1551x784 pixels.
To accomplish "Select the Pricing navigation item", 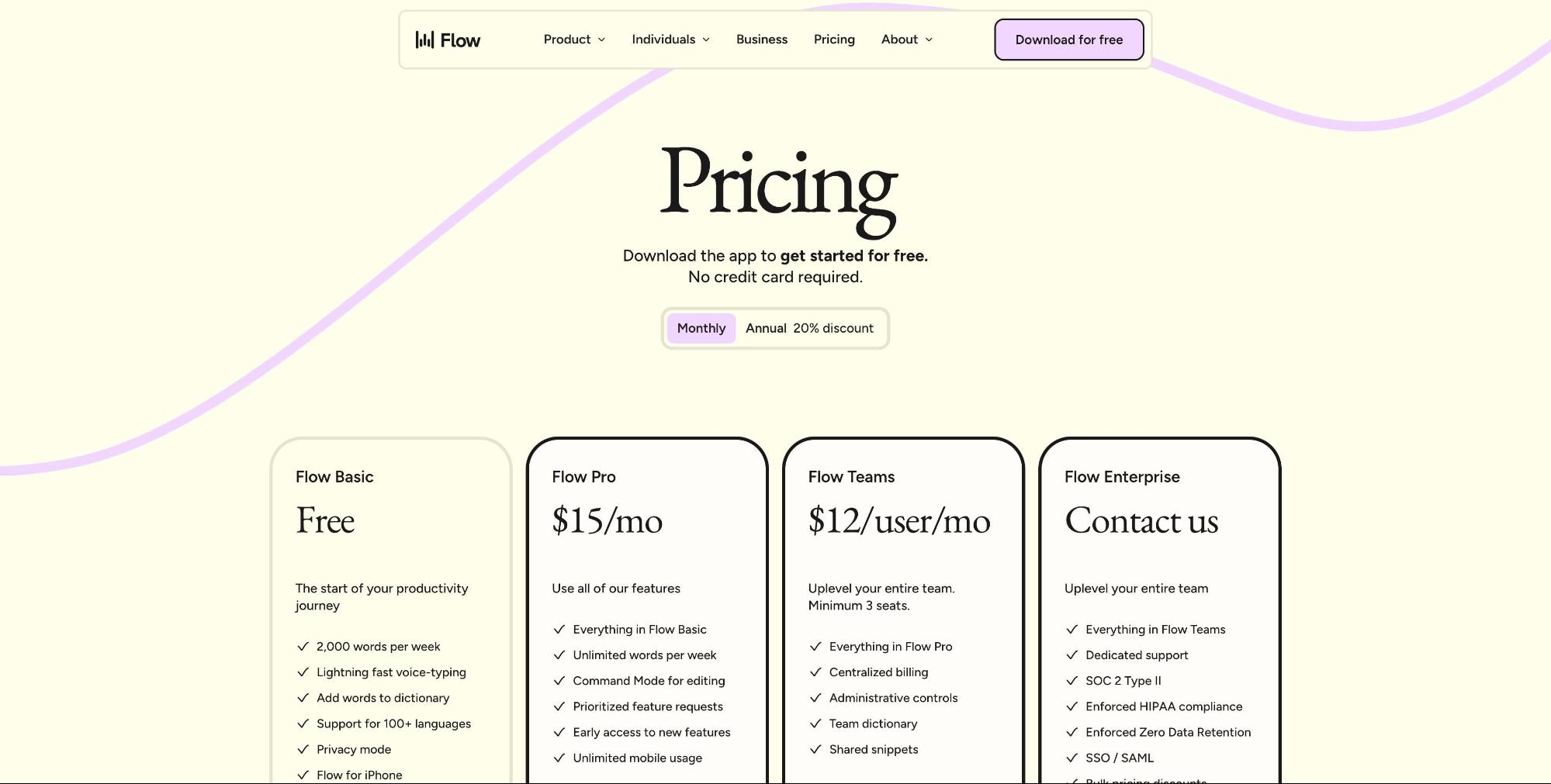I will (834, 40).
